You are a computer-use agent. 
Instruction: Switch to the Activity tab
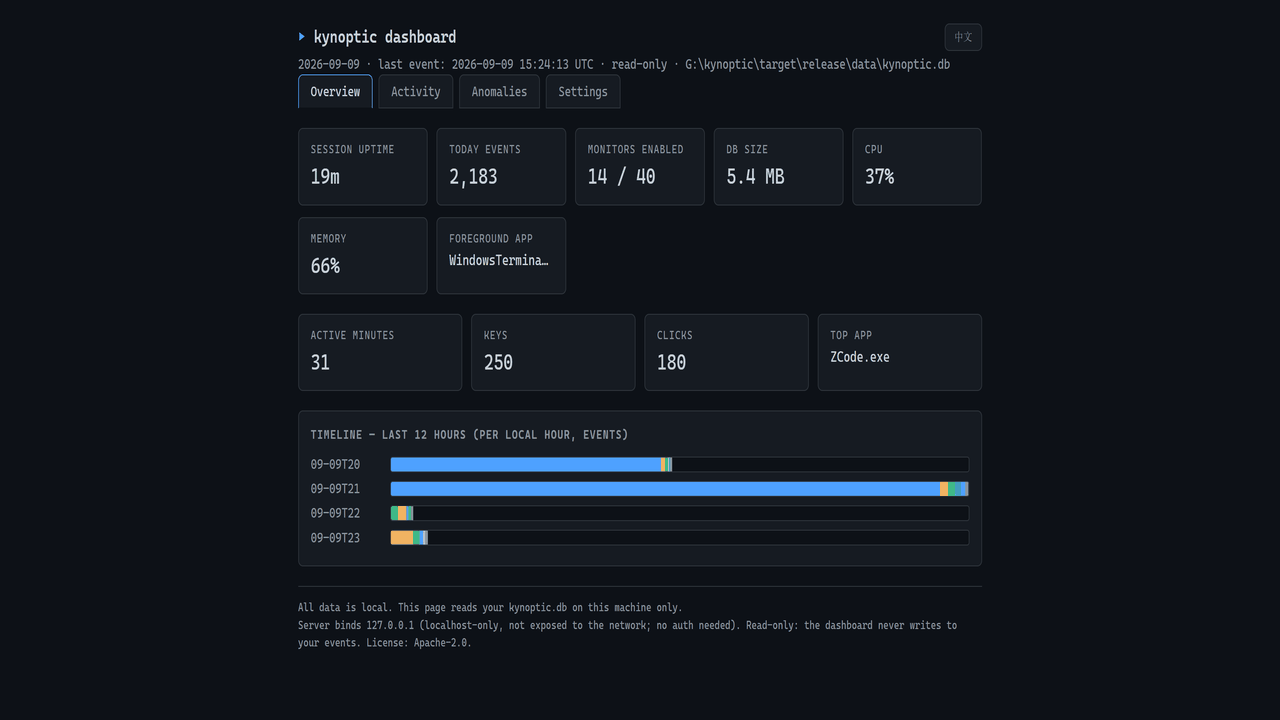(415, 92)
